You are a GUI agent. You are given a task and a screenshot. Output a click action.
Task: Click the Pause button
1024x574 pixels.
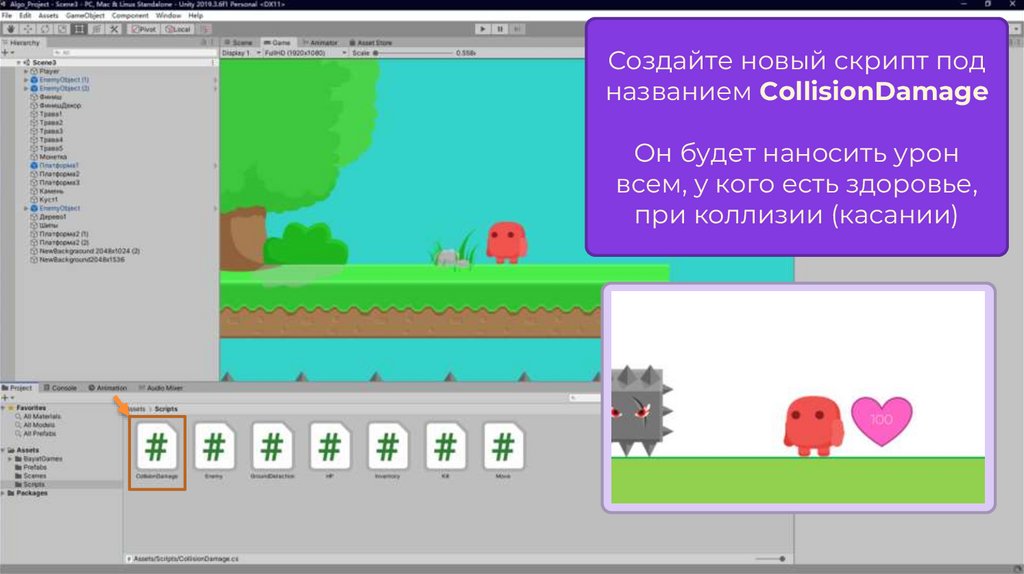pyautogui.click(x=500, y=29)
